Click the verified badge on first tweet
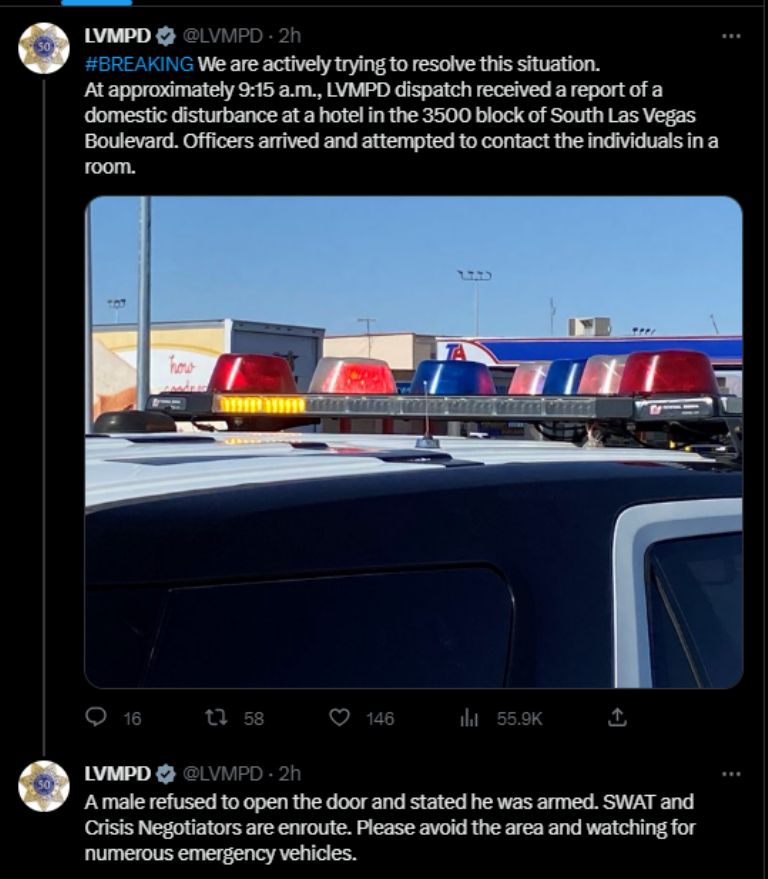 click(x=165, y=36)
